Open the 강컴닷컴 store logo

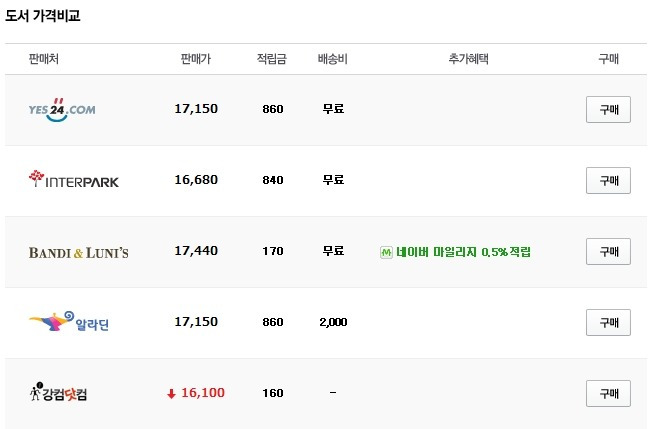(59, 392)
